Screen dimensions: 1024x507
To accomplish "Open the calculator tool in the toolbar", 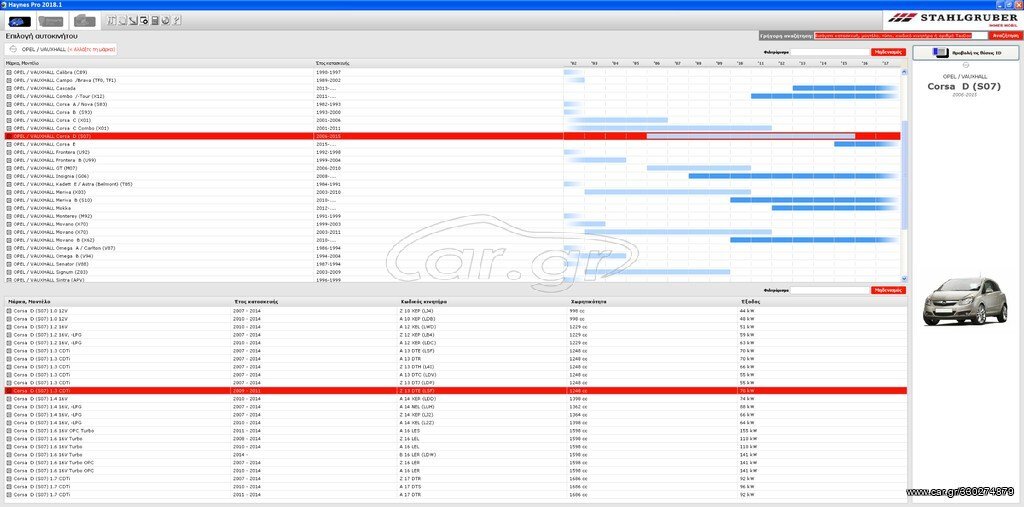I will [155, 21].
